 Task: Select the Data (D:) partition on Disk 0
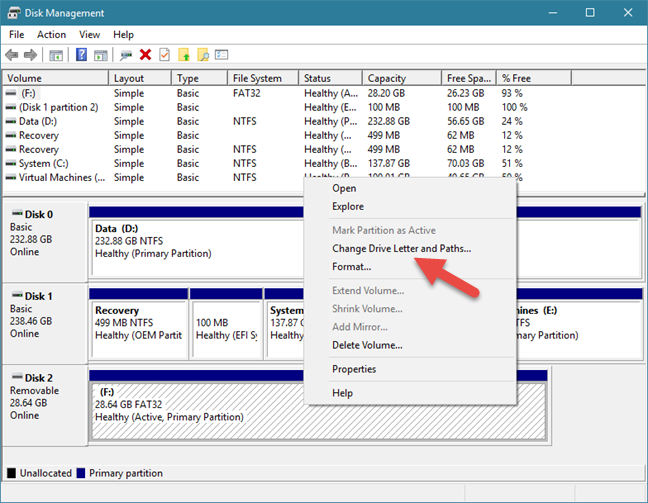[x=197, y=249]
